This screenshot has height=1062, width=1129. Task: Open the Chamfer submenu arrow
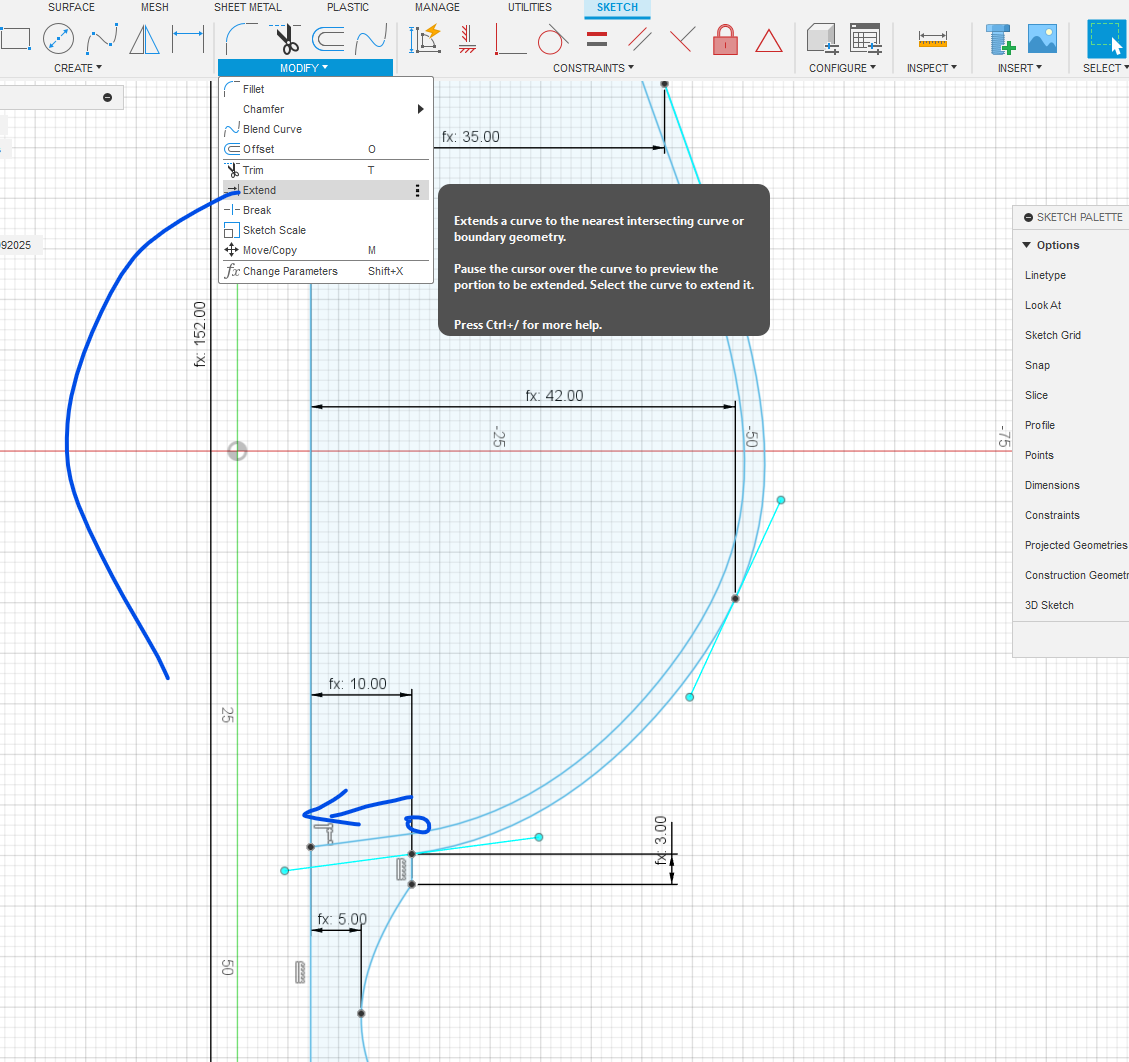[x=421, y=109]
